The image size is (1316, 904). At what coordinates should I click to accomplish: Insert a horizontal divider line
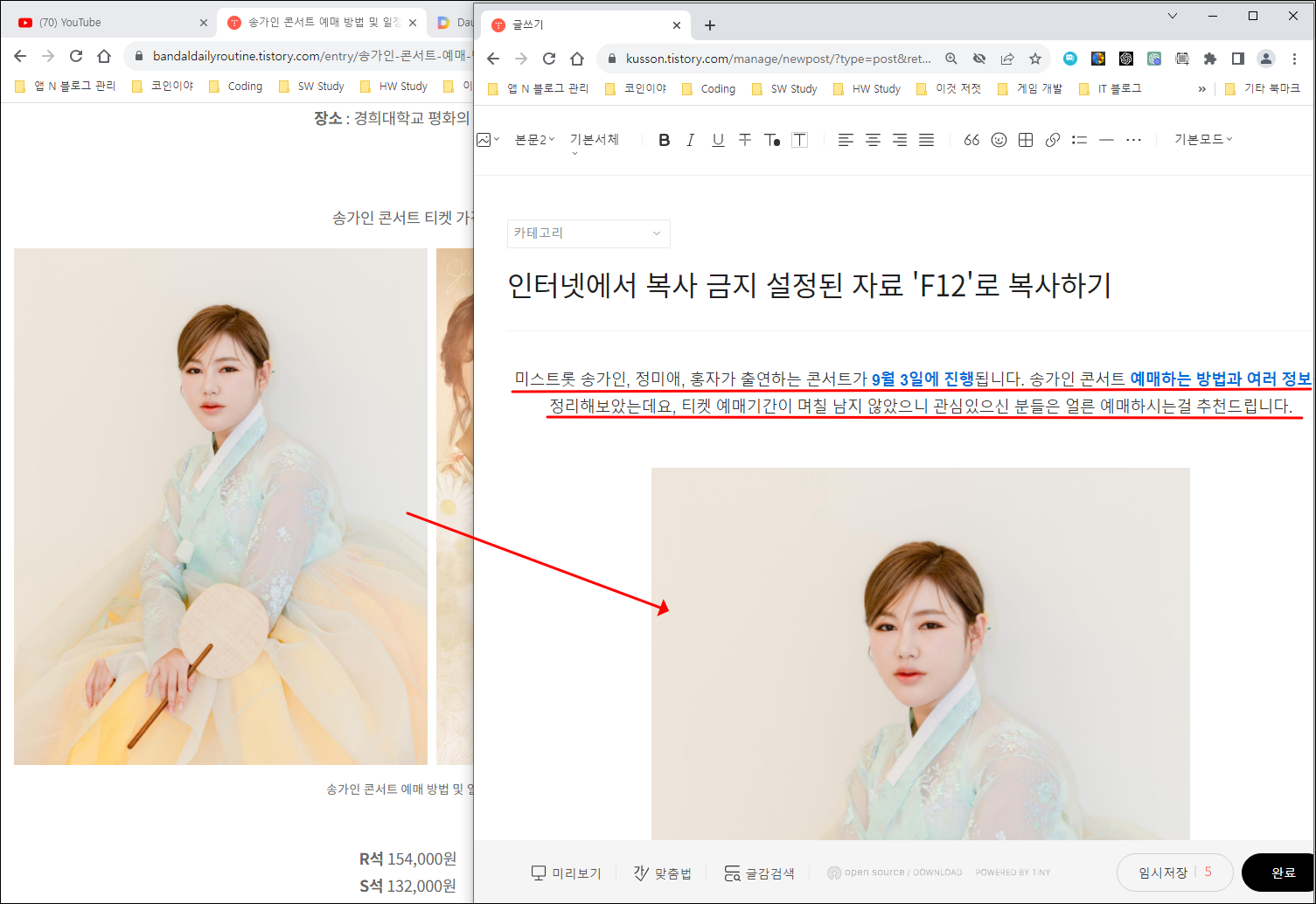[x=1106, y=140]
